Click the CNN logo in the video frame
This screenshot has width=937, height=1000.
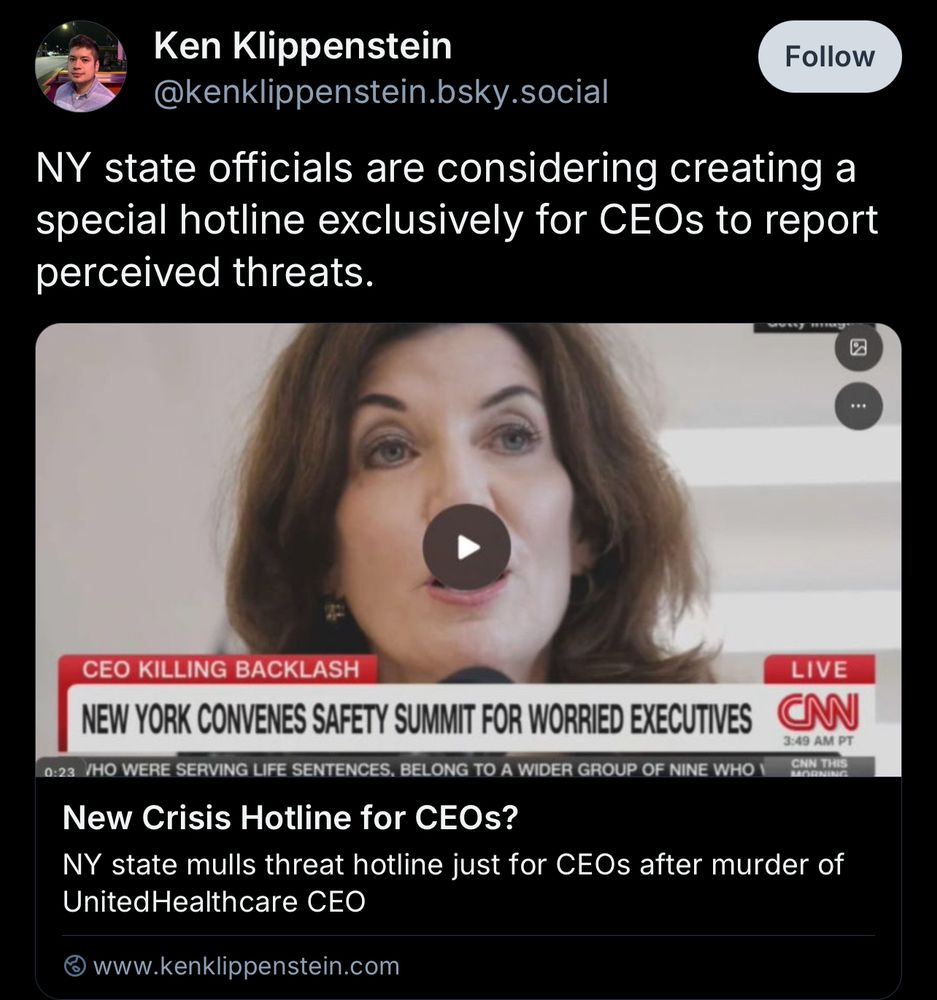click(820, 710)
